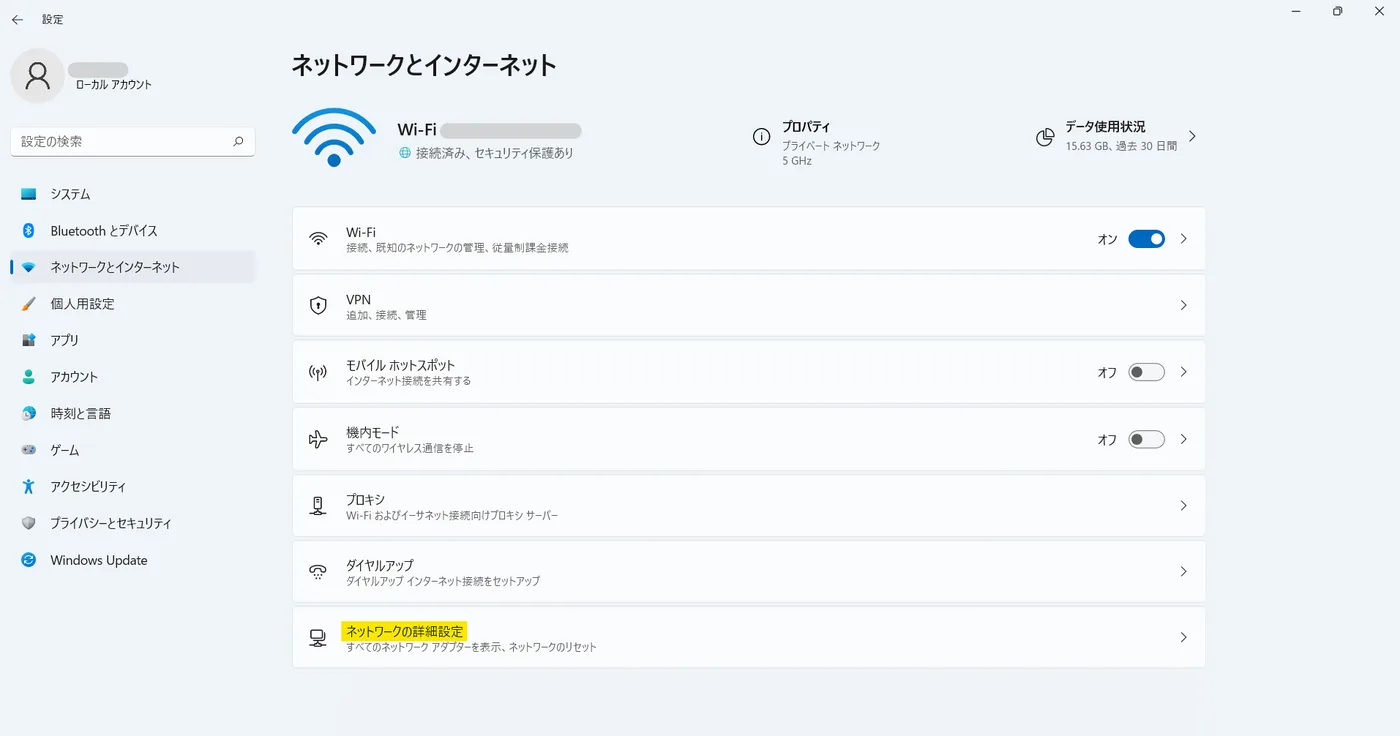Click the システム monitor icon

[x=29, y=194]
